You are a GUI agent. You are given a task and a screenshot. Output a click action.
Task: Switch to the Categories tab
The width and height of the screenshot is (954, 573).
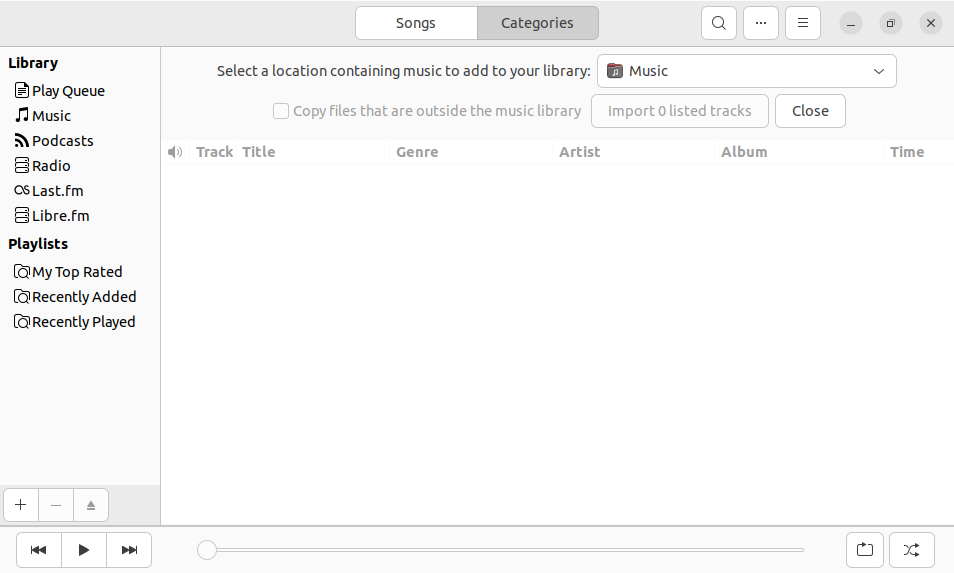[x=537, y=23]
